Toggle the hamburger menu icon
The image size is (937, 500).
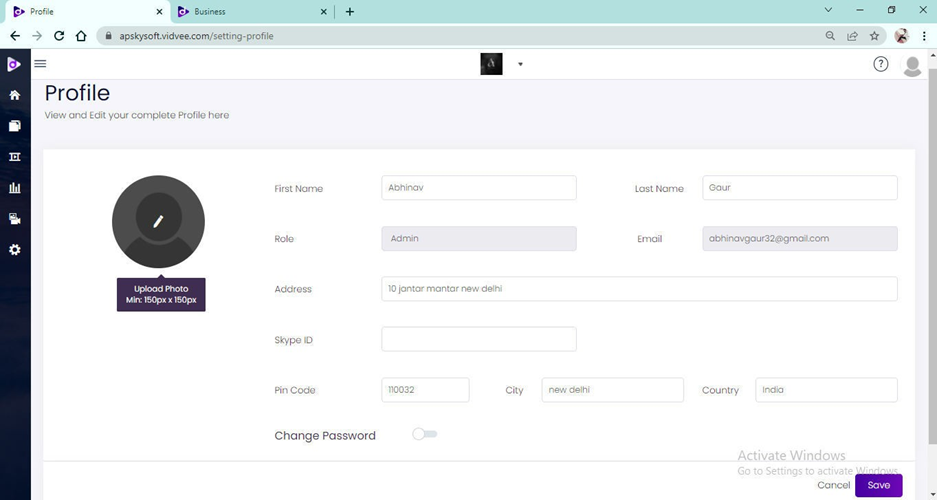(40, 63)
